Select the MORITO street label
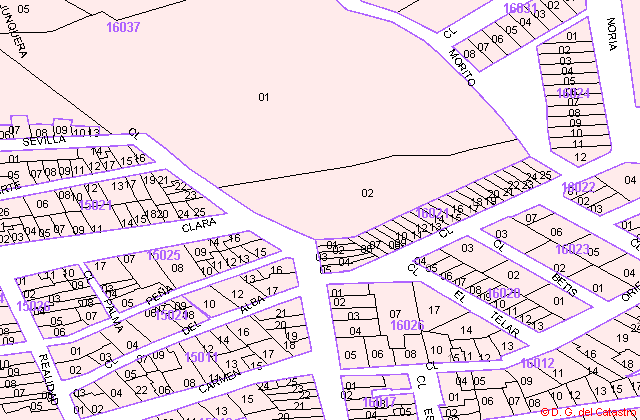640x420 pixels. tap(462, 67)
